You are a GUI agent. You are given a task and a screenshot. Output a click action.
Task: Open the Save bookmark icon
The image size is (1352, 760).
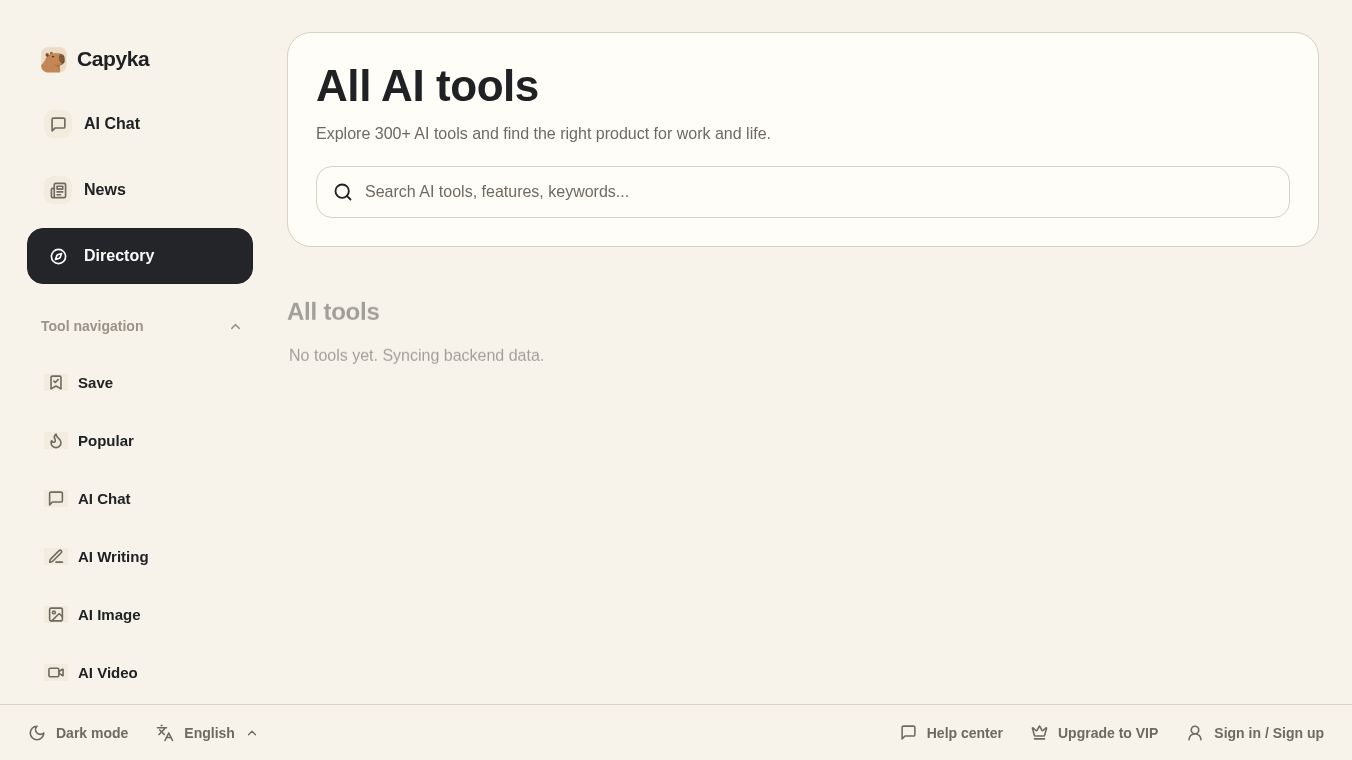click(56, 382)
